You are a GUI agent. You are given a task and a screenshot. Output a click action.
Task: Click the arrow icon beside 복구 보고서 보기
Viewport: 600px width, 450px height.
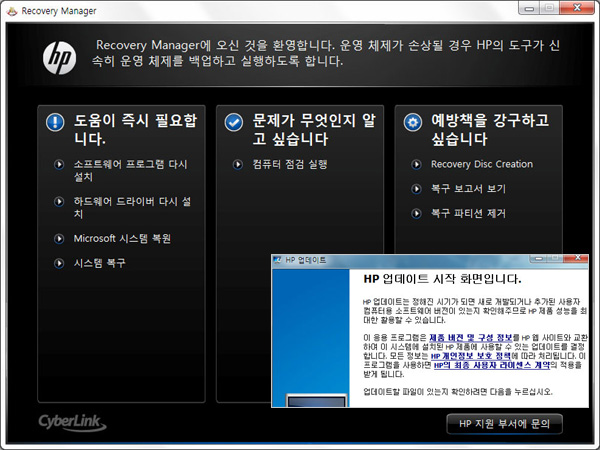pos(416,189)
